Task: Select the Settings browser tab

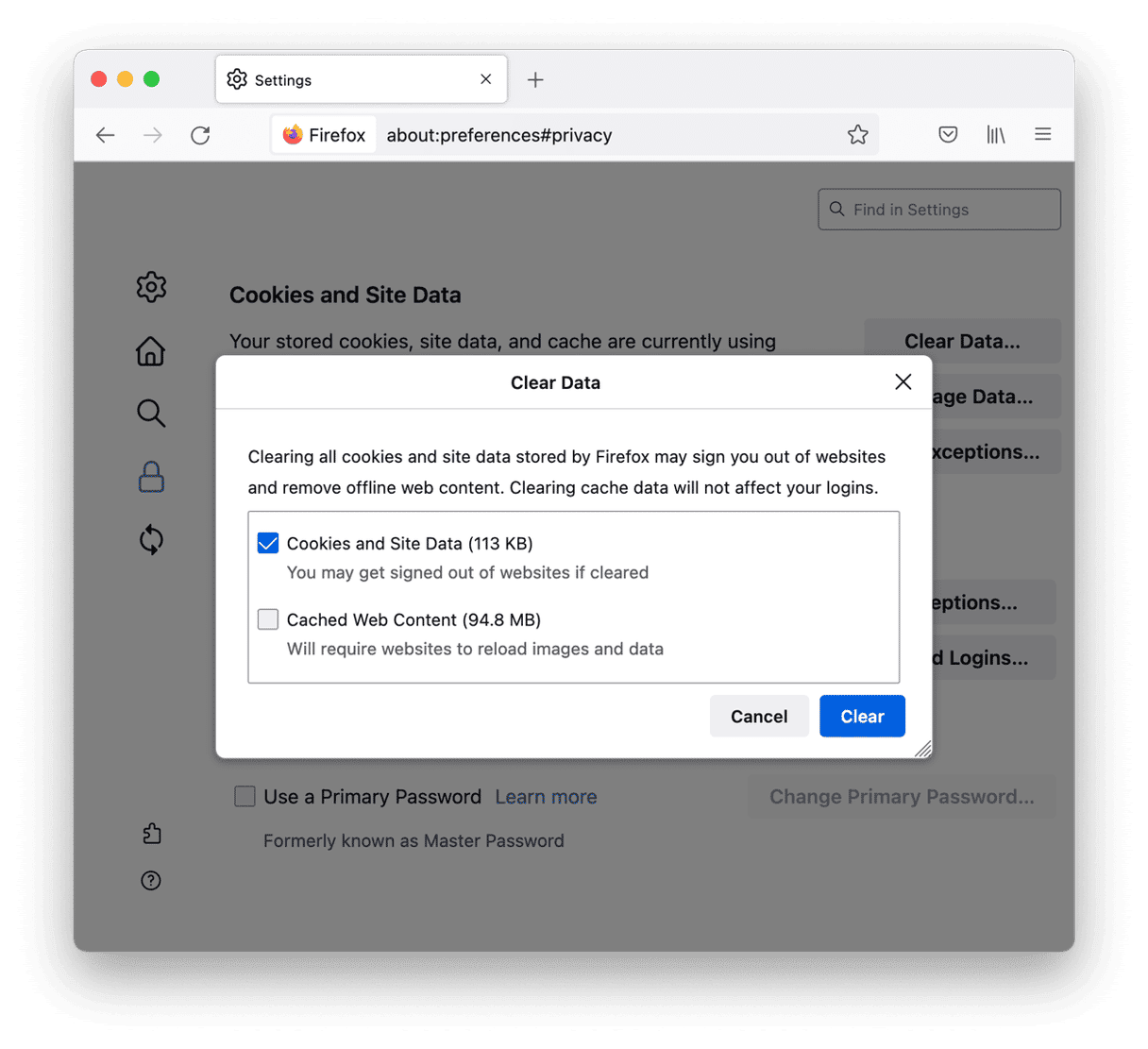Action: tap(351, 80)
